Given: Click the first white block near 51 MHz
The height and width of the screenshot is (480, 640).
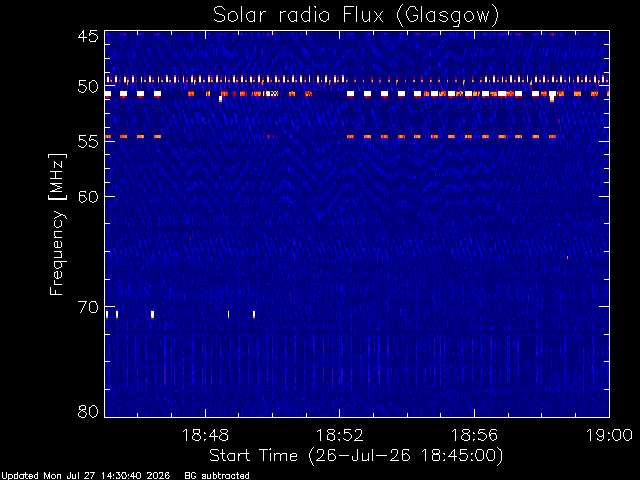Looking at the screenshot, I should pyautogui.click(x=108, y=94).
